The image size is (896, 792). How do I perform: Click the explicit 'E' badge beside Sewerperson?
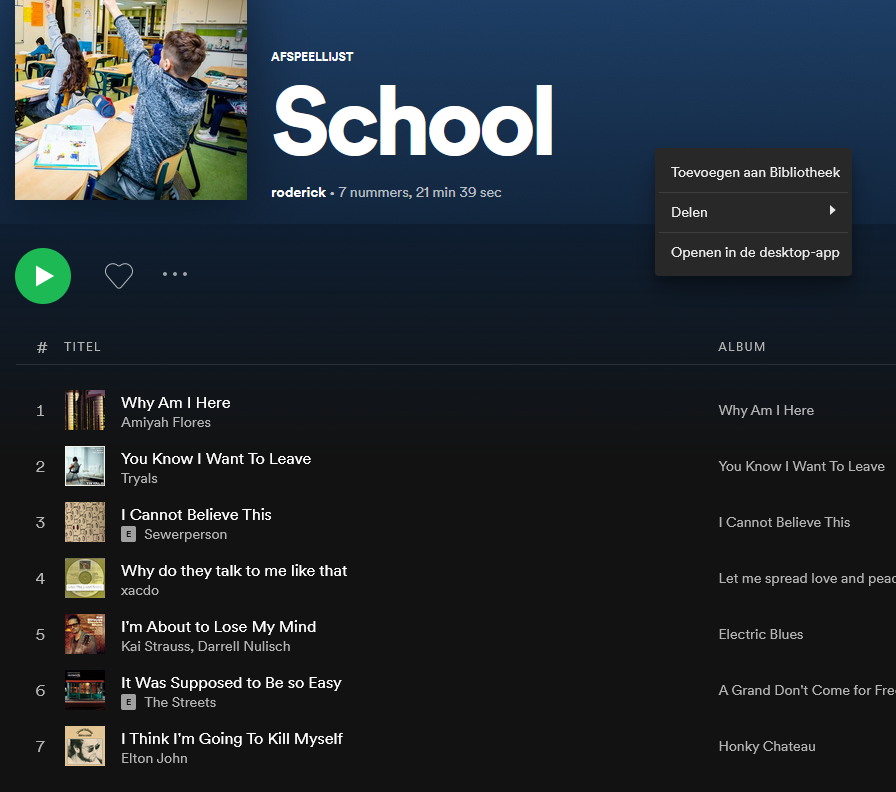[129, 534]
